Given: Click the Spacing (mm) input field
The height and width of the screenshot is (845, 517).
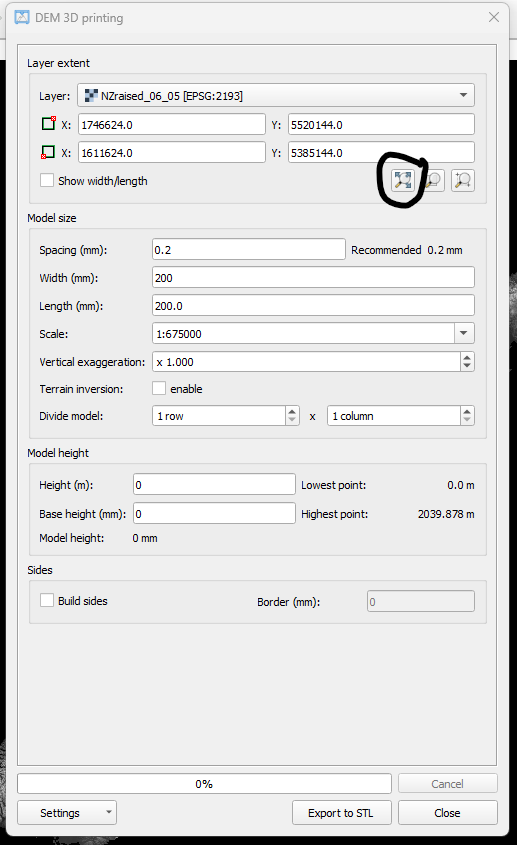Looking at the screenshot, I should [249, 250].
